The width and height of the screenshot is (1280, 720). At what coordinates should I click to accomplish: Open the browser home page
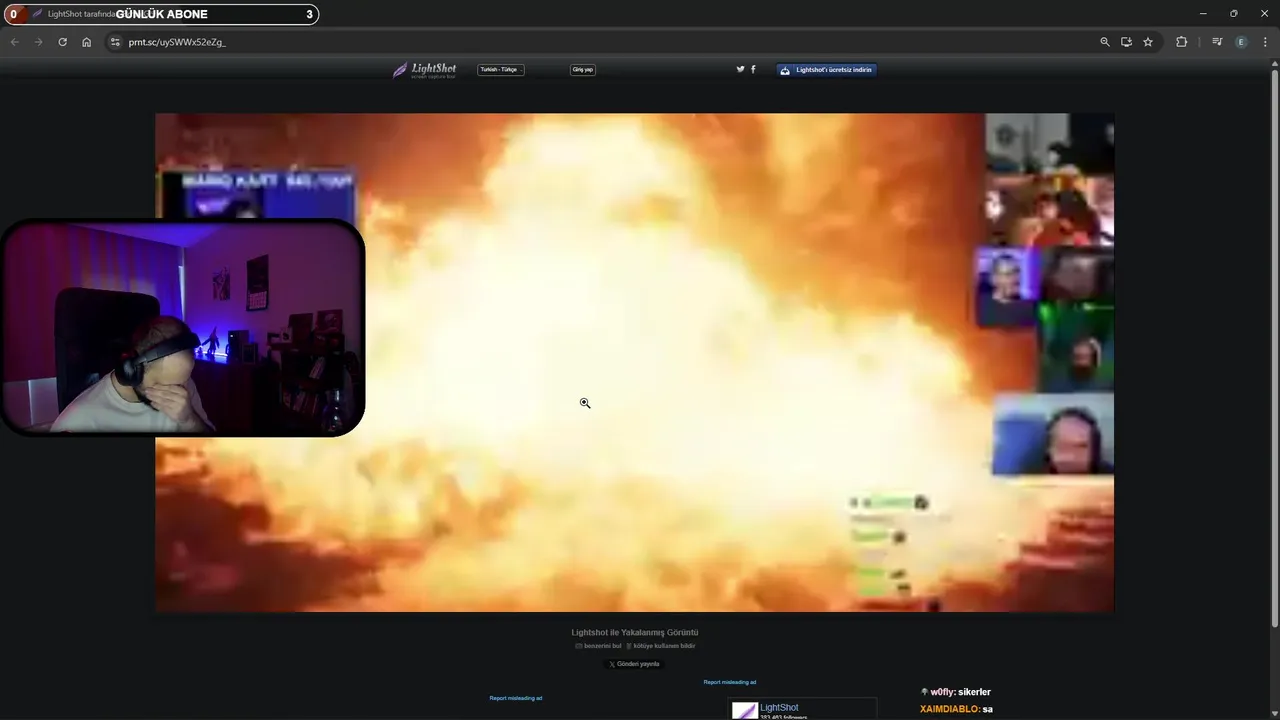(87, 42)
